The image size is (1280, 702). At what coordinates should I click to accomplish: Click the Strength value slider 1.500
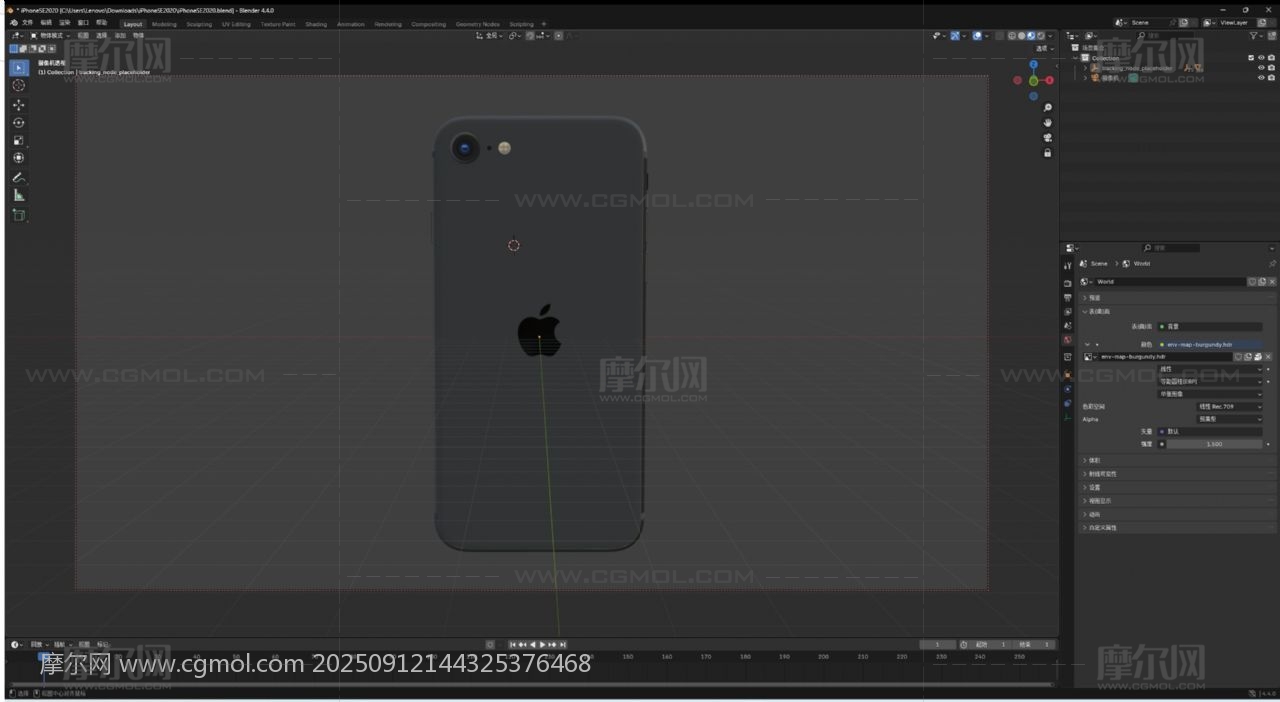pos(1214,444)
